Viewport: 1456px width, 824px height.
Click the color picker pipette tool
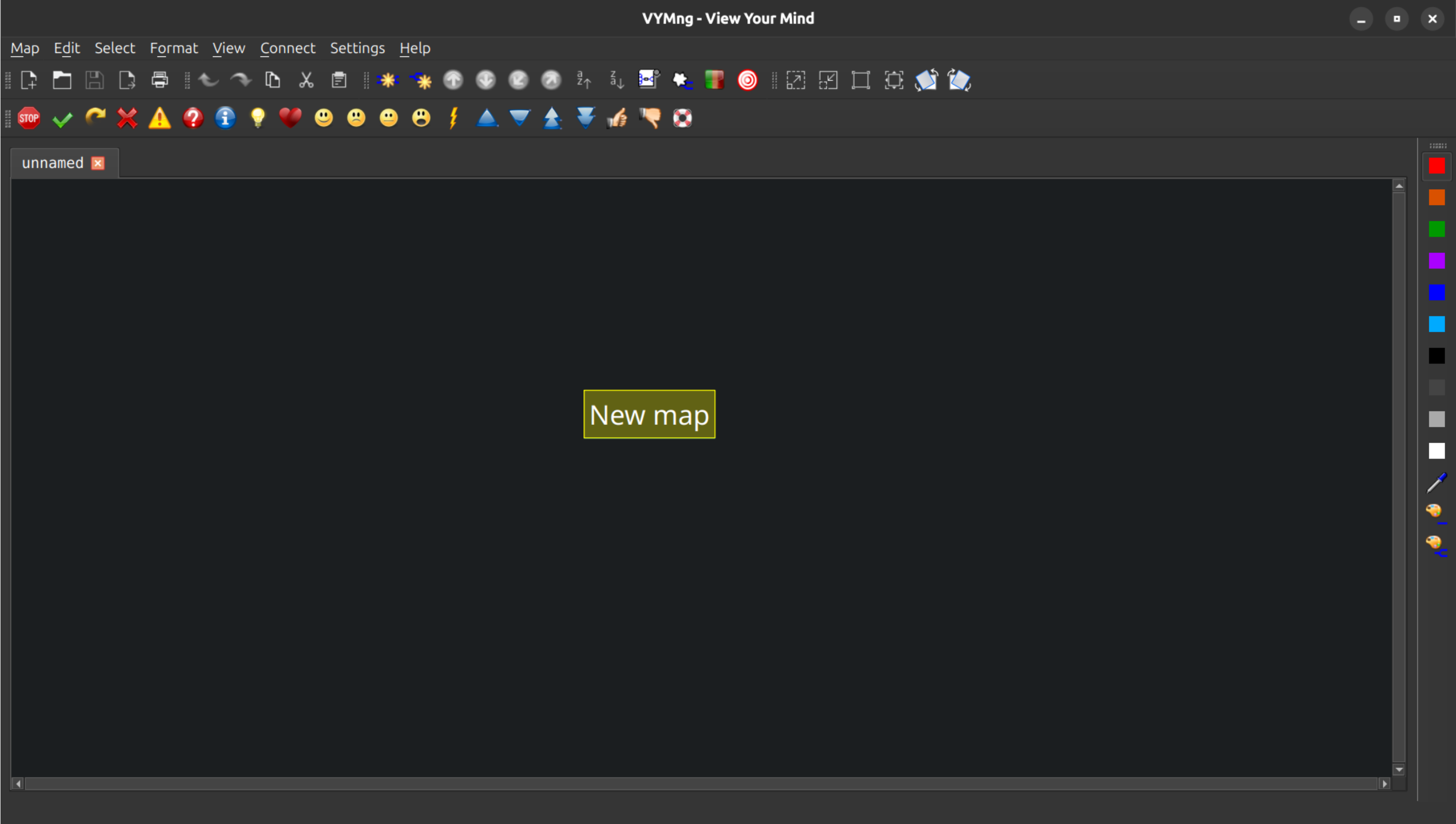(x=1436, y=483)
